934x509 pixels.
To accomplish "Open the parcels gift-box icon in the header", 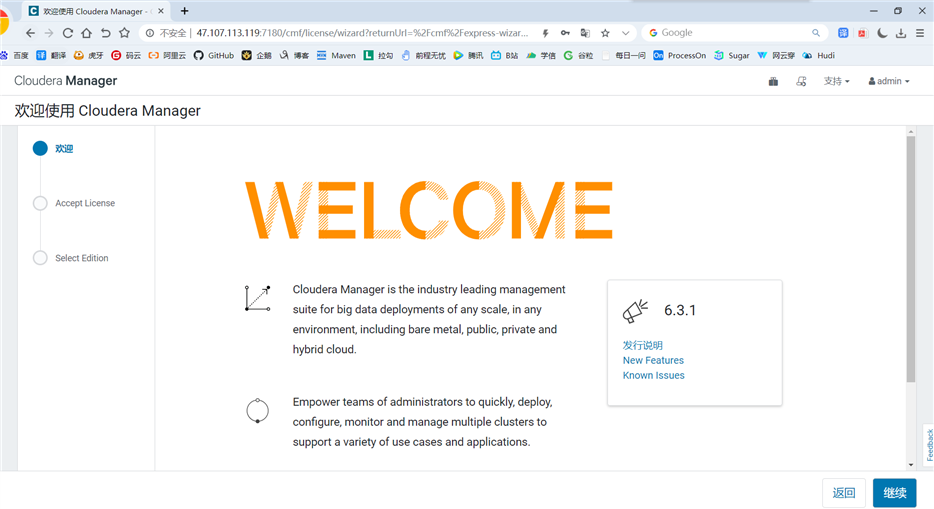I will click(x=773, y=82).
